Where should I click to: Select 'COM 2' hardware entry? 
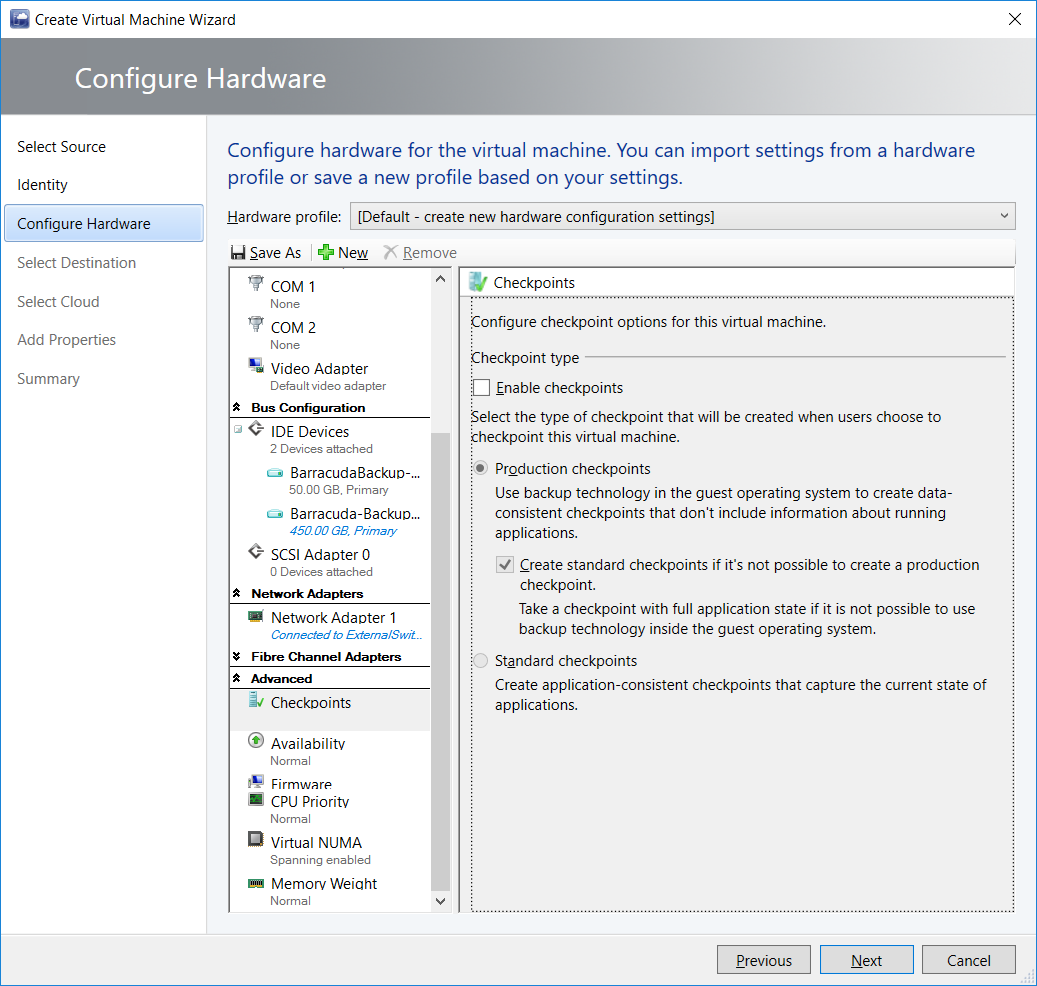coord(330,335)
